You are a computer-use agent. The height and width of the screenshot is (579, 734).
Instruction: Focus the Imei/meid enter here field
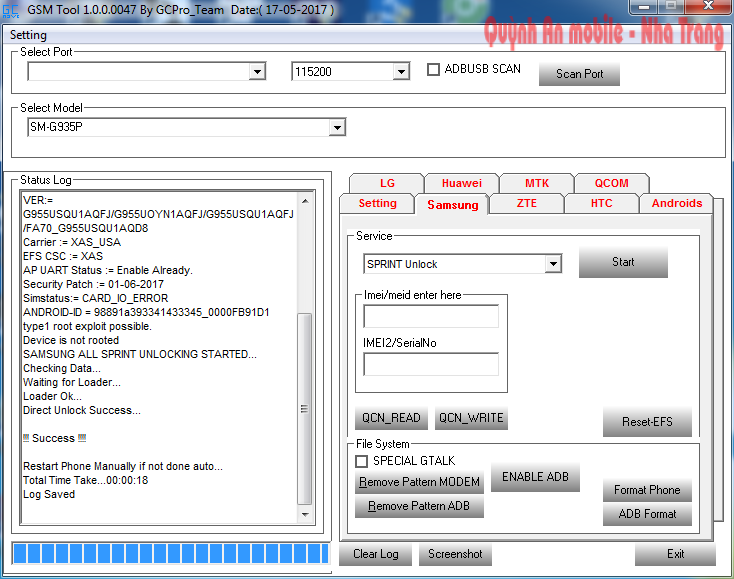pos(431,316)
